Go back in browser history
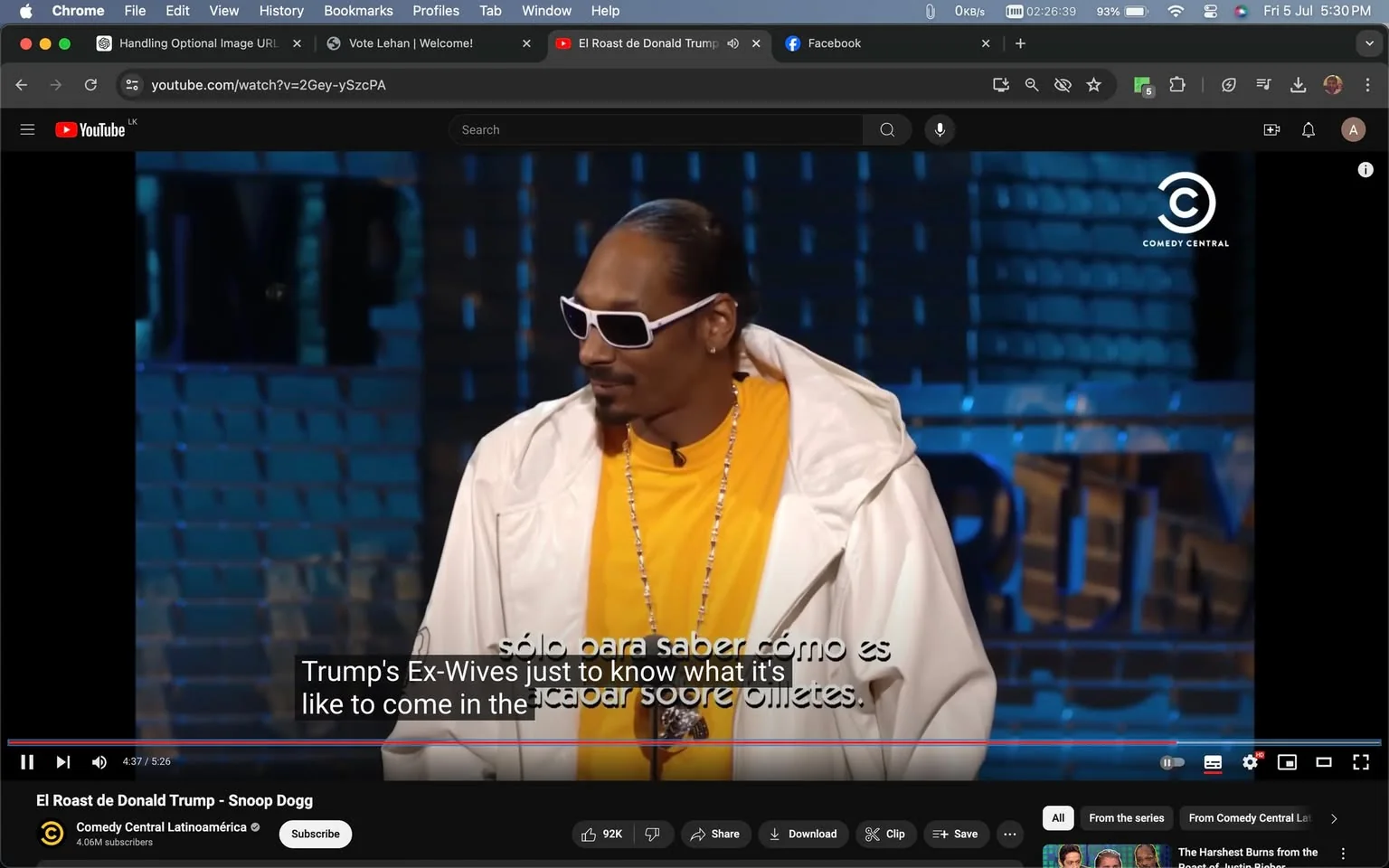Viewport: 1389px width, 868px height. pos(22,84)
